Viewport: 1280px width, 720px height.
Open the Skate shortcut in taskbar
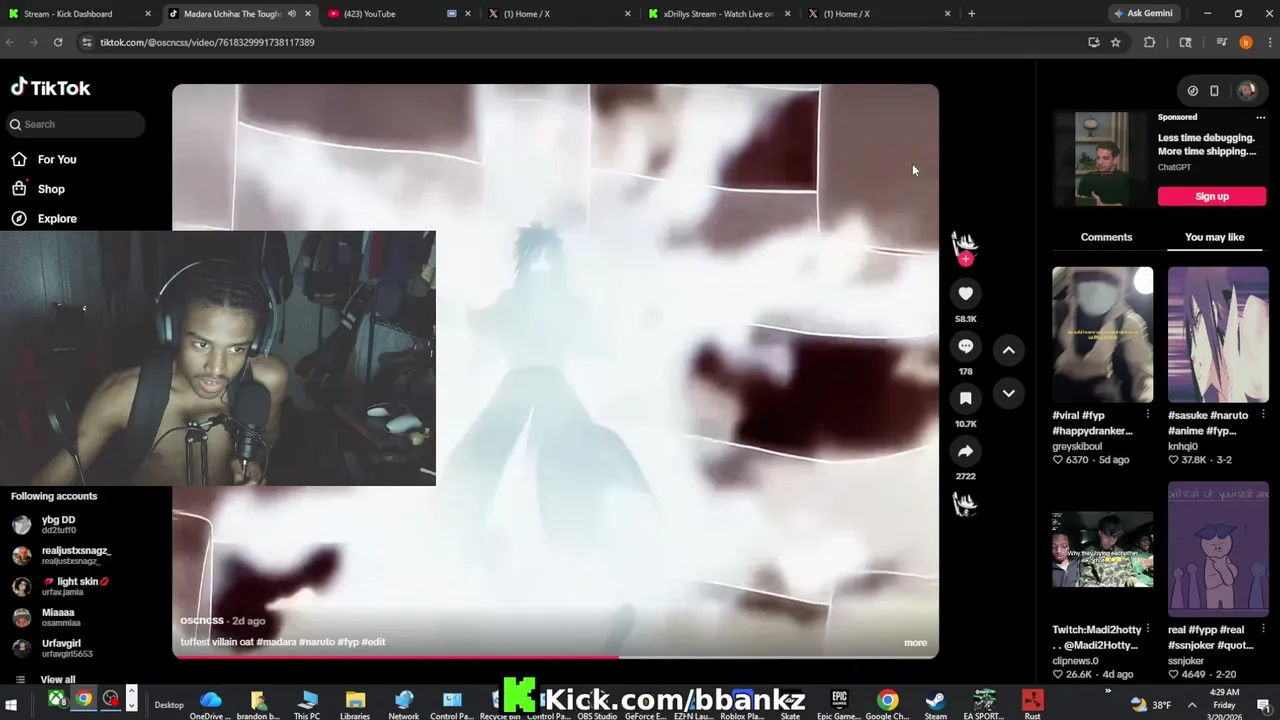790,704
